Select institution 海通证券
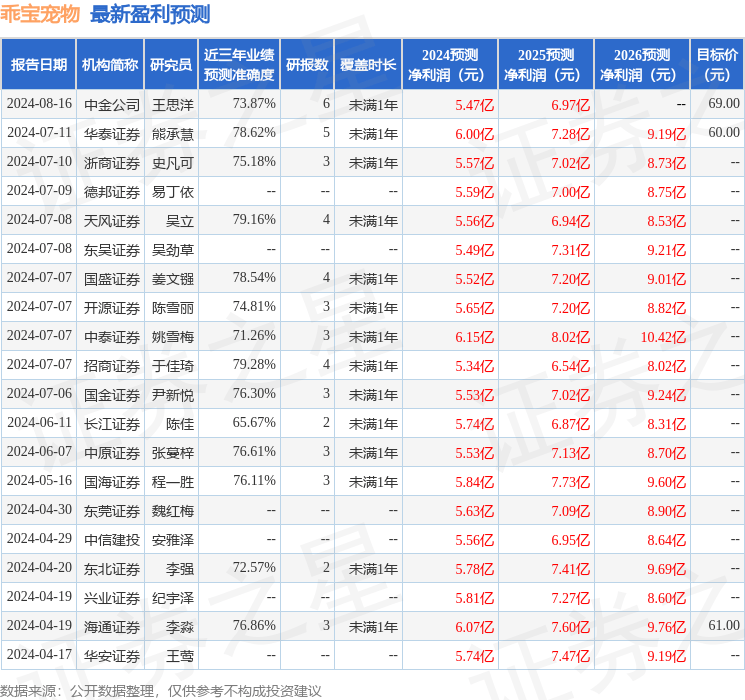 (x=112, y=627)
